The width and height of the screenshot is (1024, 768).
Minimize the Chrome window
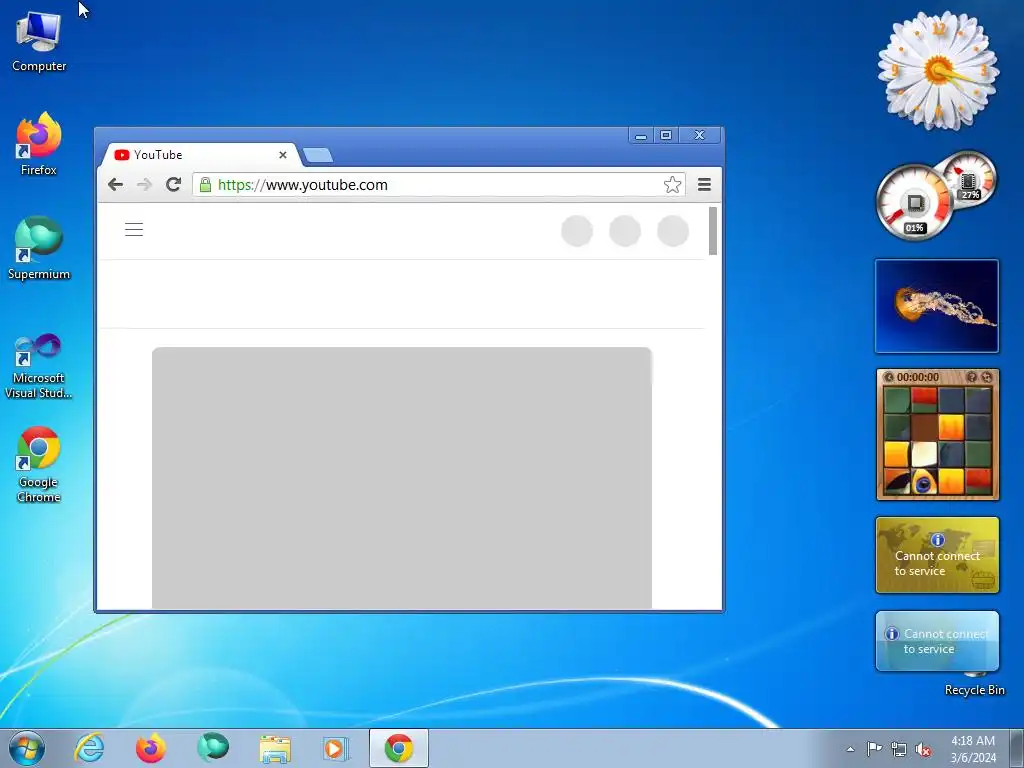(x=641, y=135)
